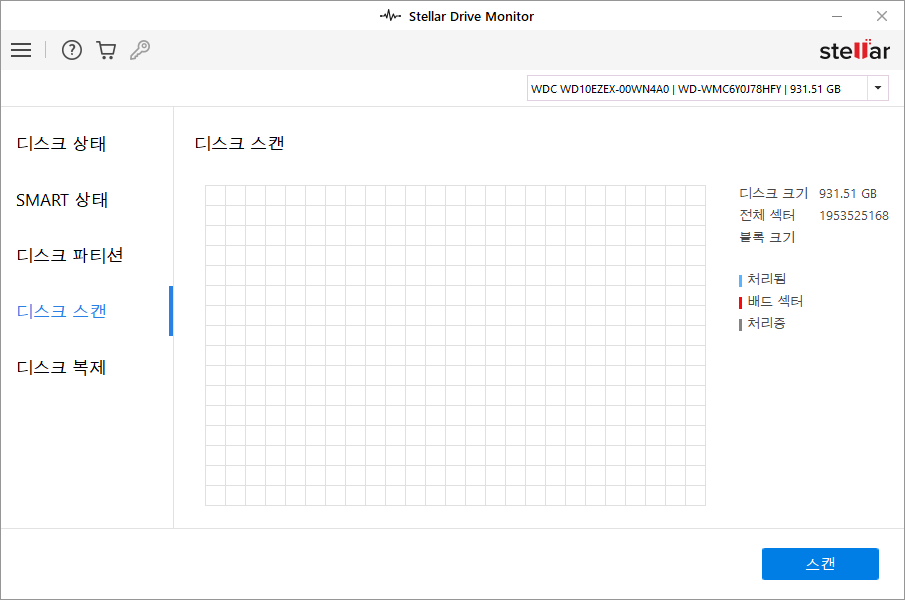Close the Stellar Drive Monitor window
The height and width of the screenshot is (600, 905).
click(x=881, y=16)
